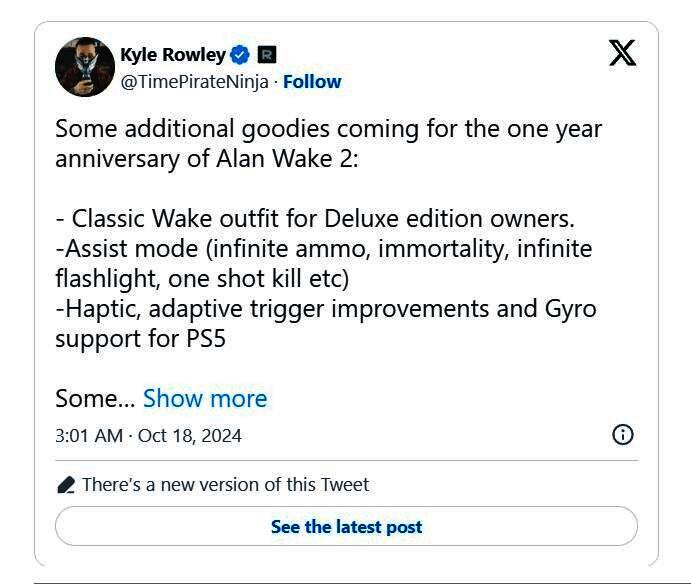Click the "Some additional goodies" opening line
This screenshot has width=691, height=584.
pyautogui.click(x=328, y=130)
